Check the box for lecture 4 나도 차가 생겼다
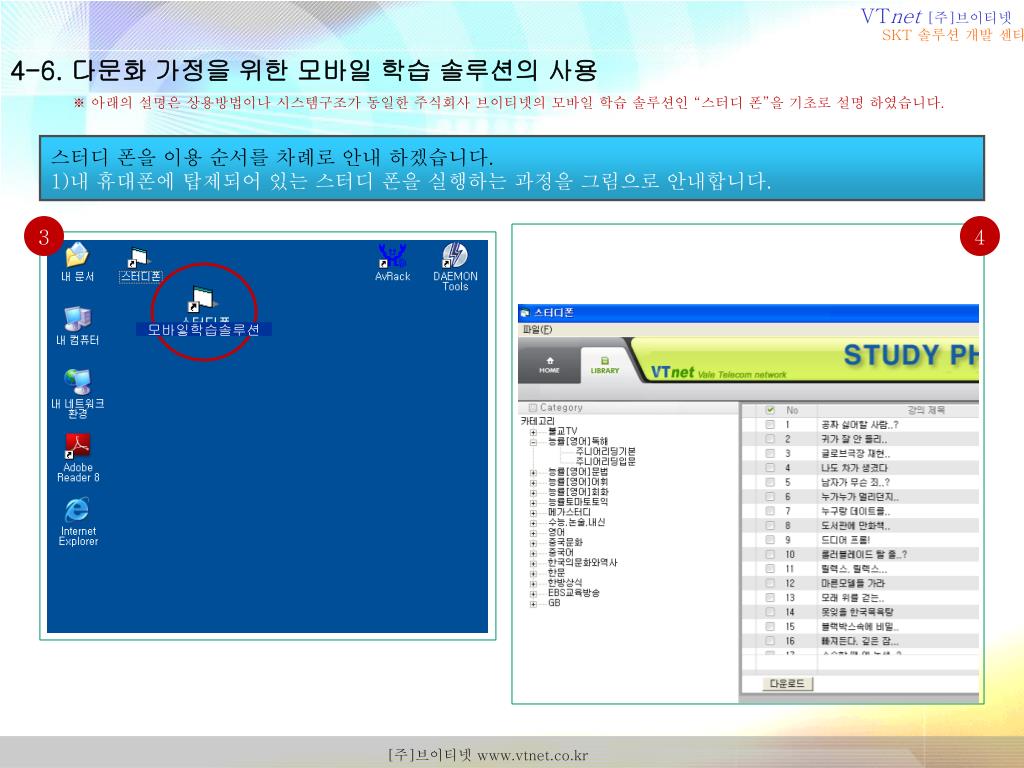1024x768 pixels. 770,468
